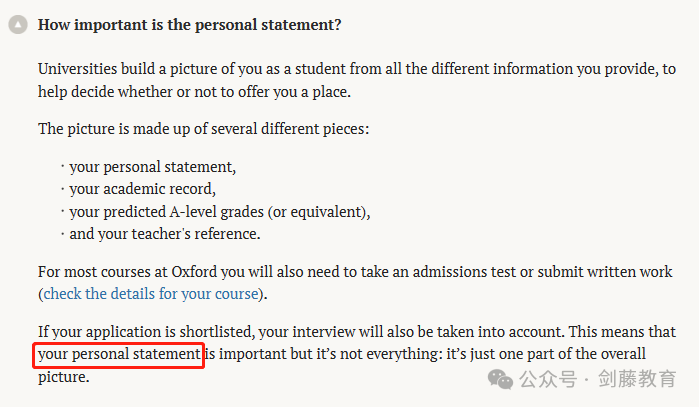Click the sentence starting 'Universities build a picture'
The width and height of the screenshot is (699, 407).
tap(357, 69)
